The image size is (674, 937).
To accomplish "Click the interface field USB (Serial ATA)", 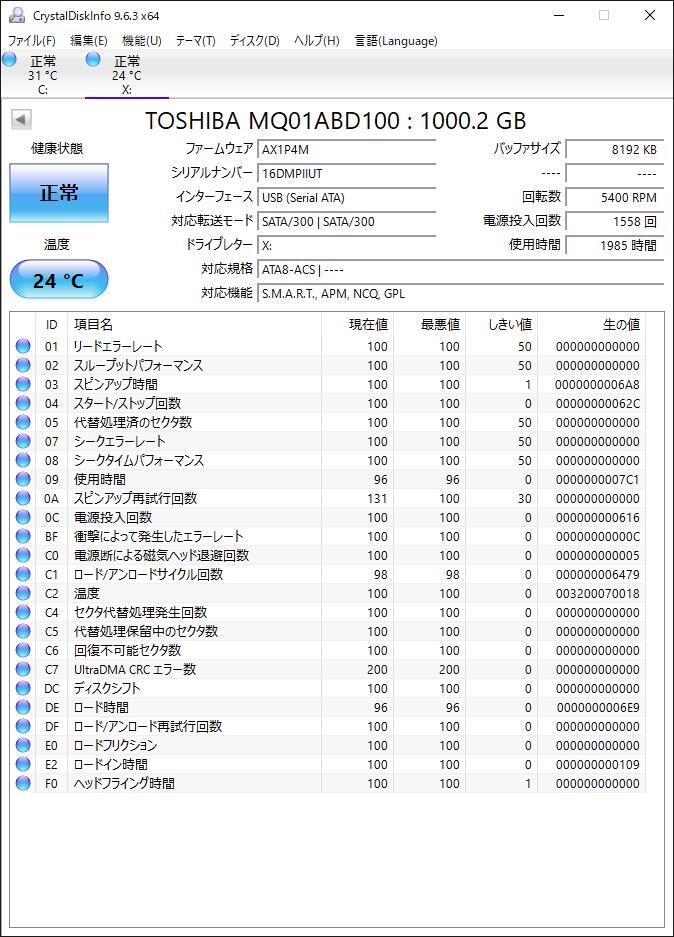I will pos(347,197).
